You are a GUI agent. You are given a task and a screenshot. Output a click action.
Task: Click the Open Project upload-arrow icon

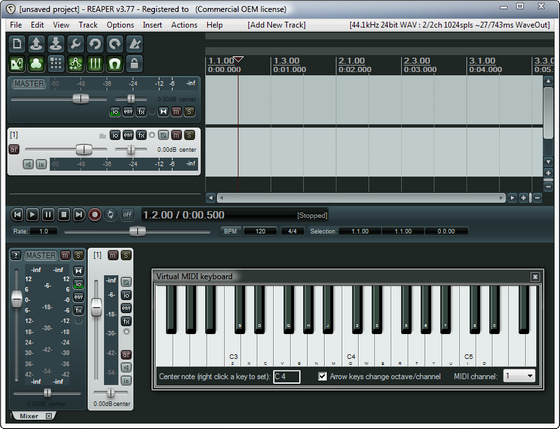(36, 44)
